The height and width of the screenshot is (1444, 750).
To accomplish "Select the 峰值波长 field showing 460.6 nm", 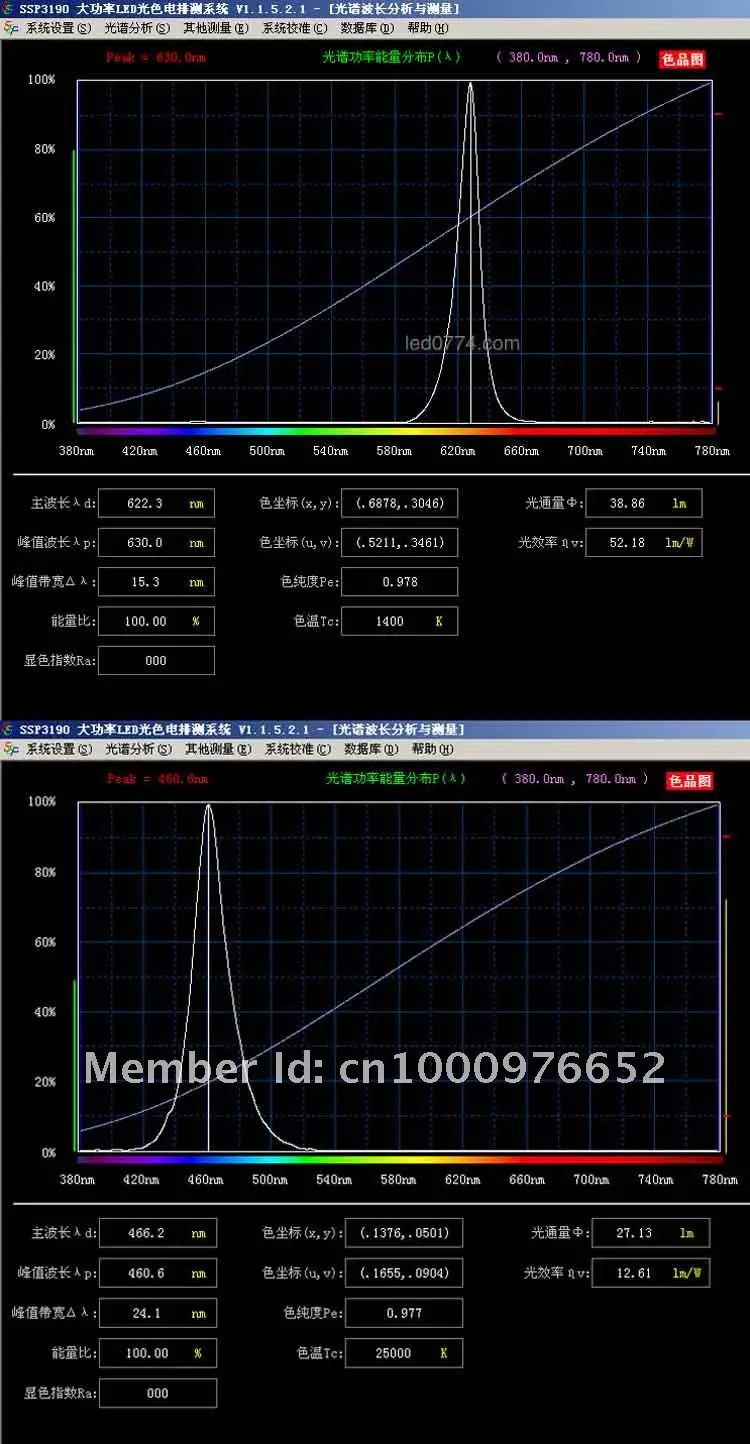I will click(x=158, y=1273).
